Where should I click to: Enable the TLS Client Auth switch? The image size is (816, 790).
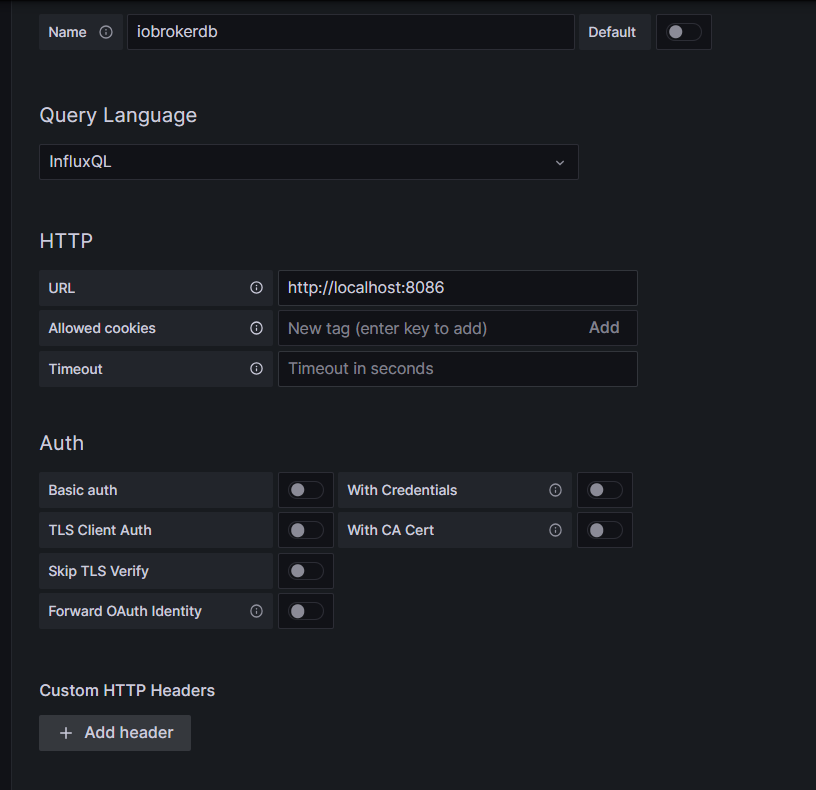point(306,530)
